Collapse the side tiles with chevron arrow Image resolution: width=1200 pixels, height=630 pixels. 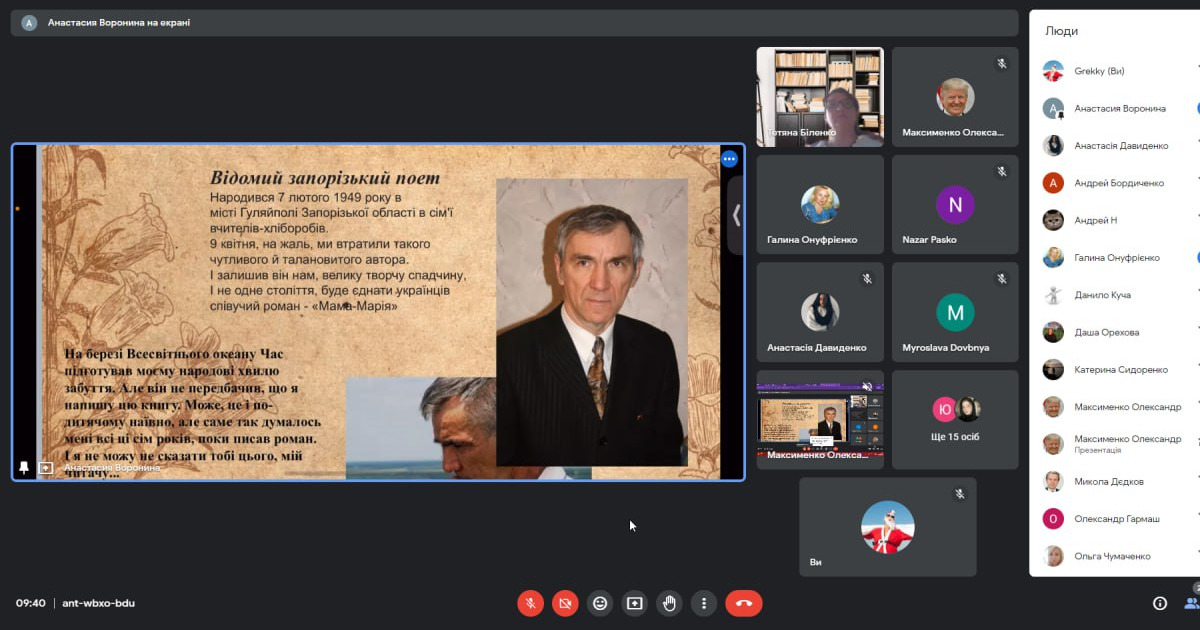[736, 214]
